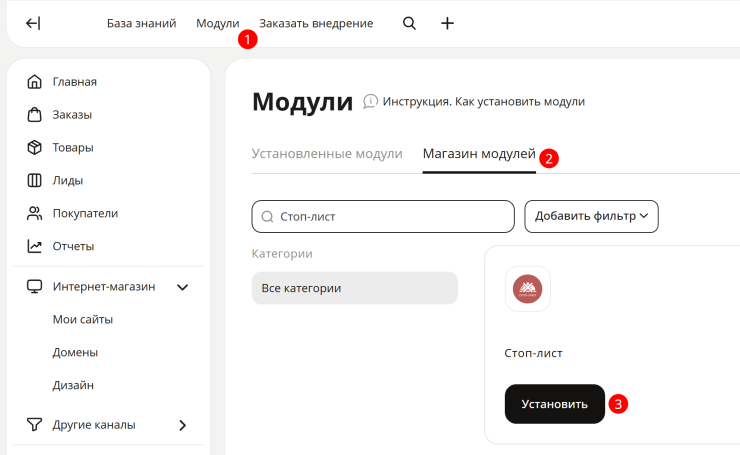Open Мои сайты submenu item
740x455 pixels.
[83, 320]
